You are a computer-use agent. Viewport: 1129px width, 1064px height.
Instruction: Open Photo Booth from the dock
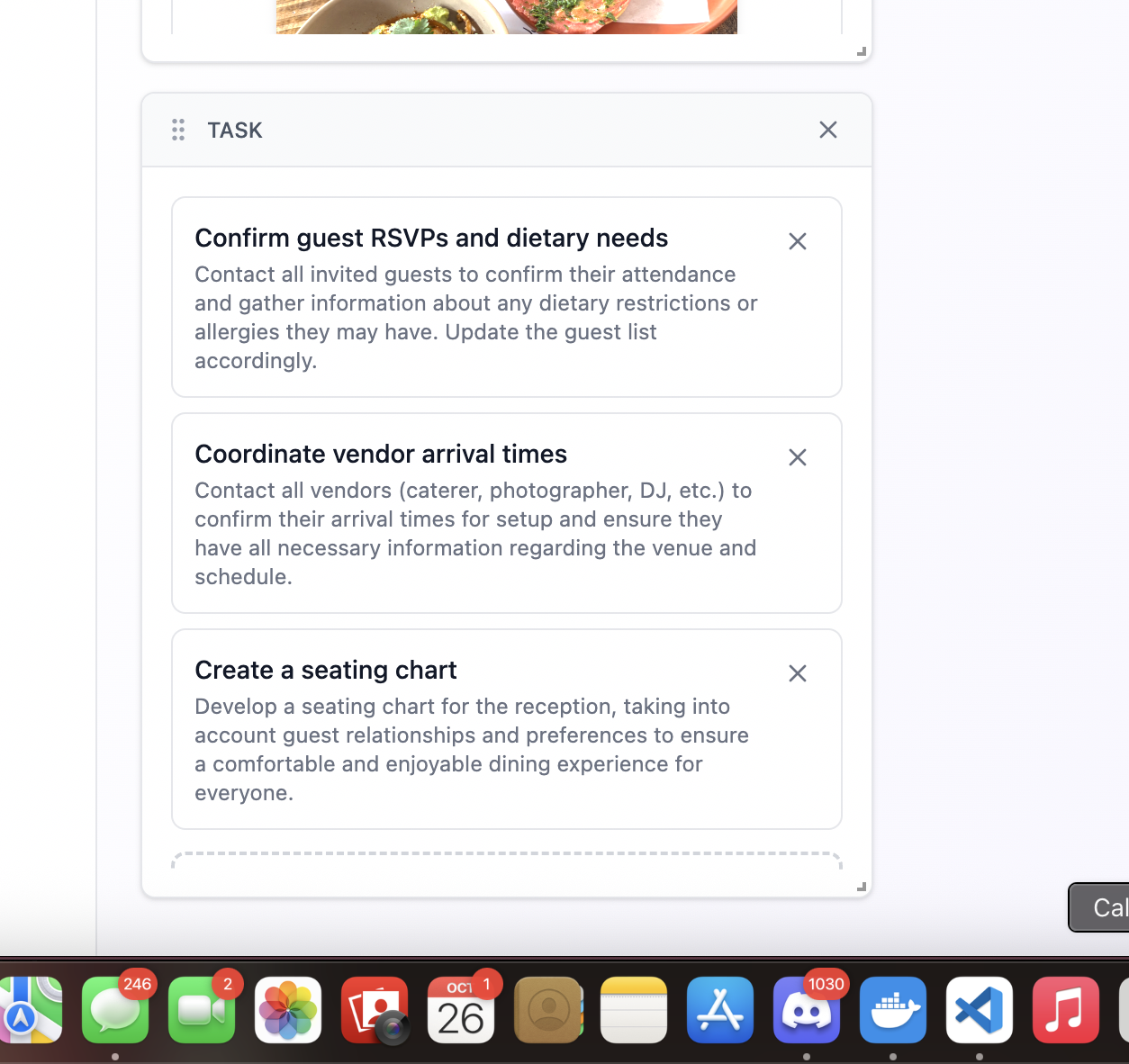[375, 1010]
